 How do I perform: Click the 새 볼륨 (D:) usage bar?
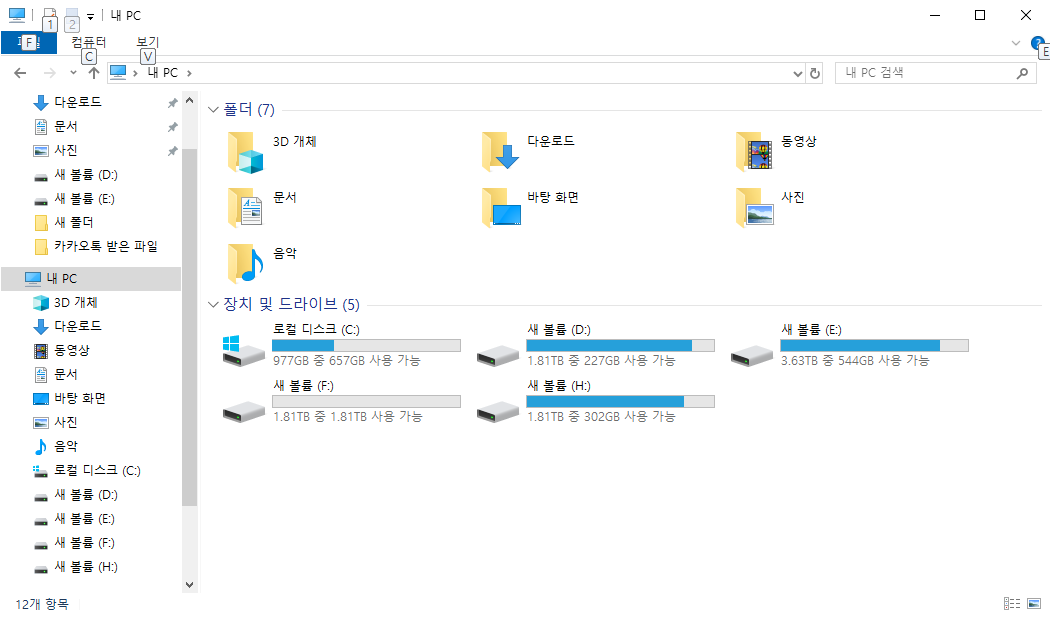[620, 345]
